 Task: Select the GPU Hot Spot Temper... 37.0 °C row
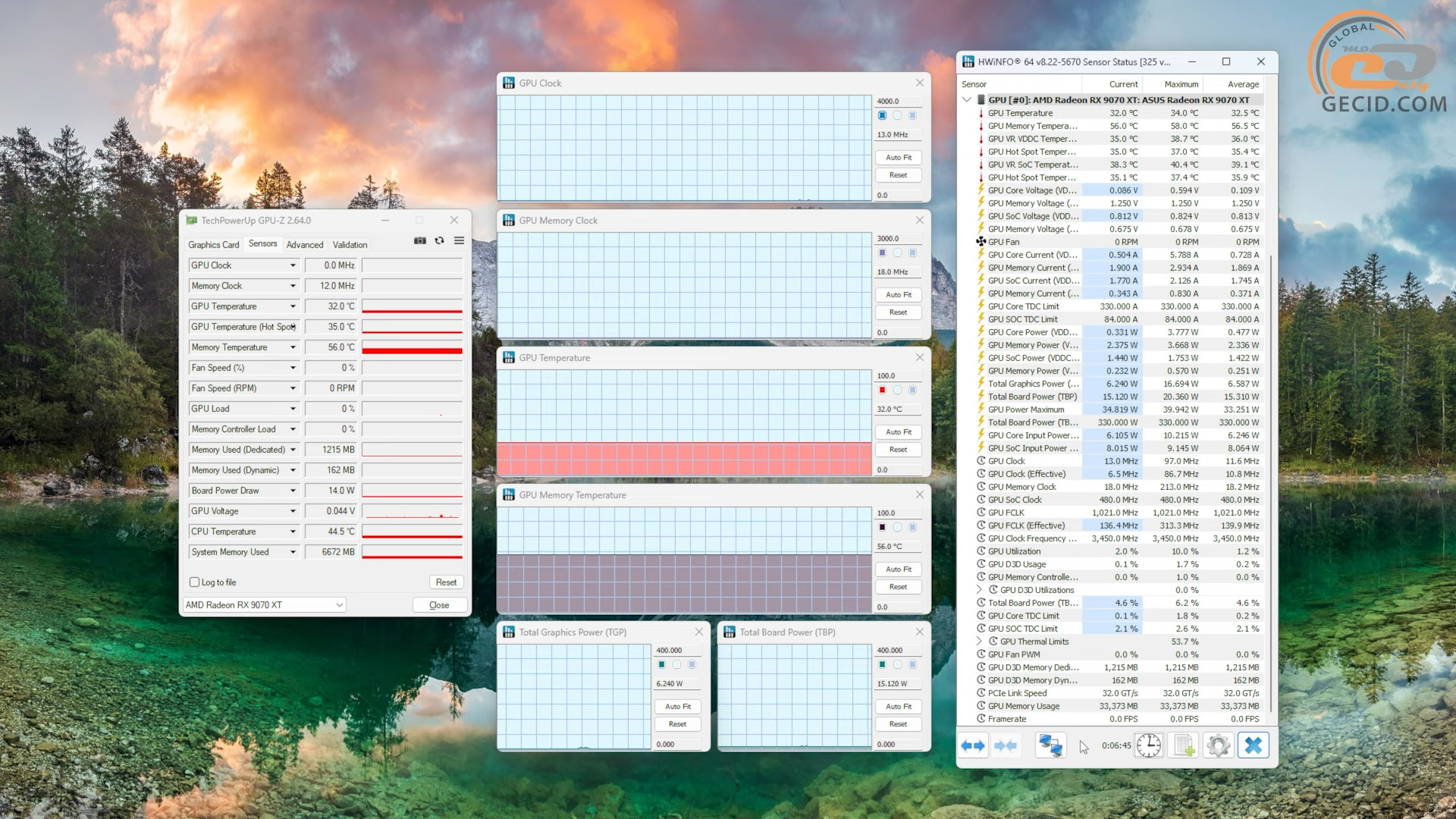(1118, 152)
